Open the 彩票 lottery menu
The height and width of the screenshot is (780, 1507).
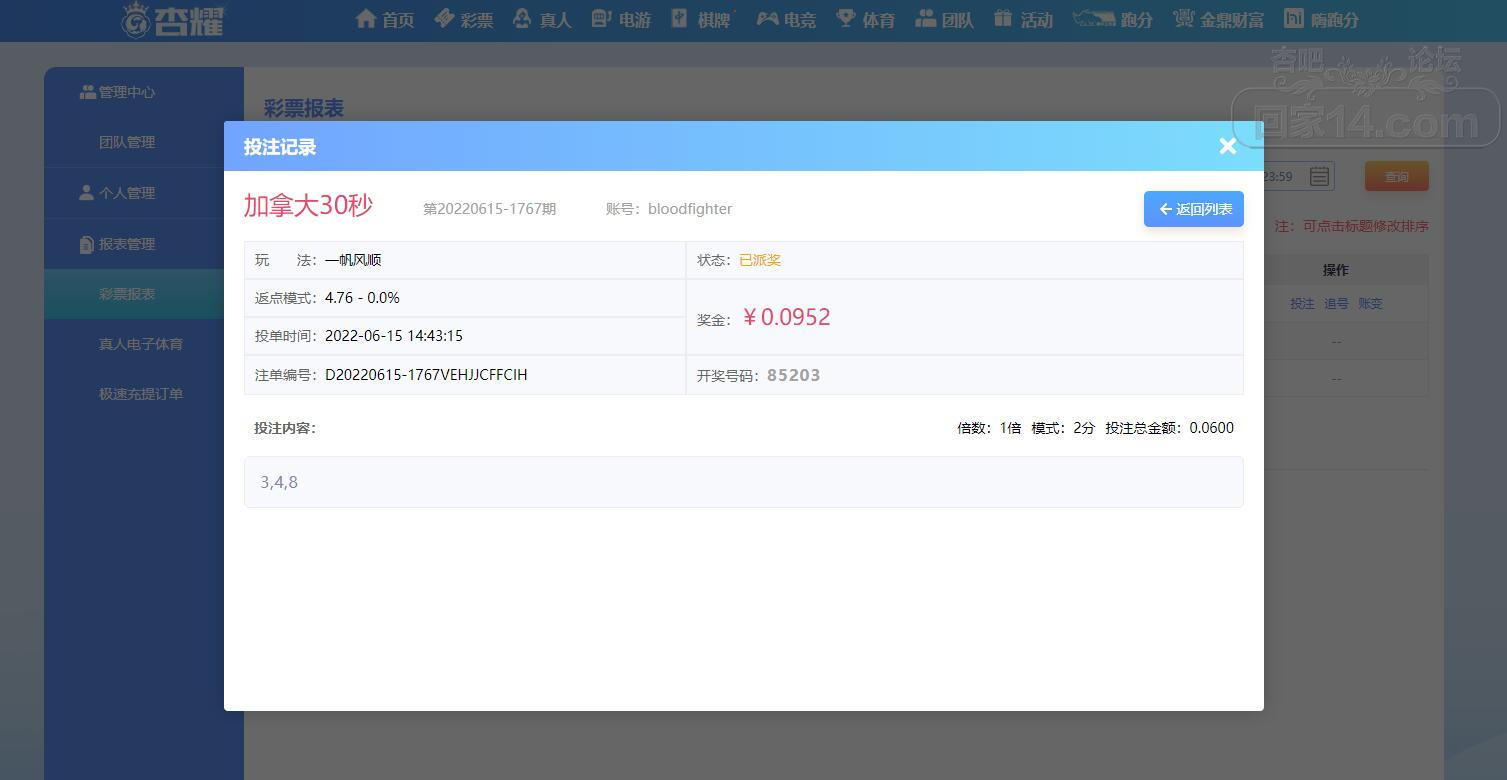464,19
